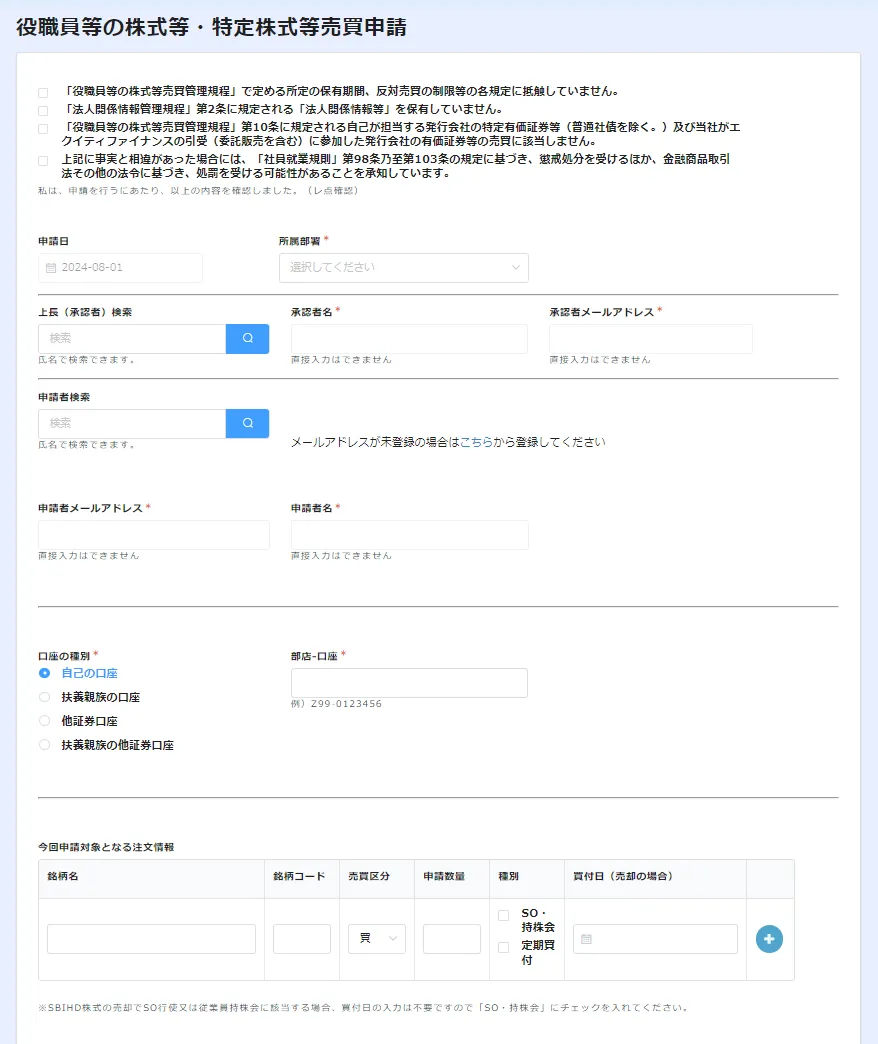
Task: Add an order row with the plus icon
Action: [768, 939]
